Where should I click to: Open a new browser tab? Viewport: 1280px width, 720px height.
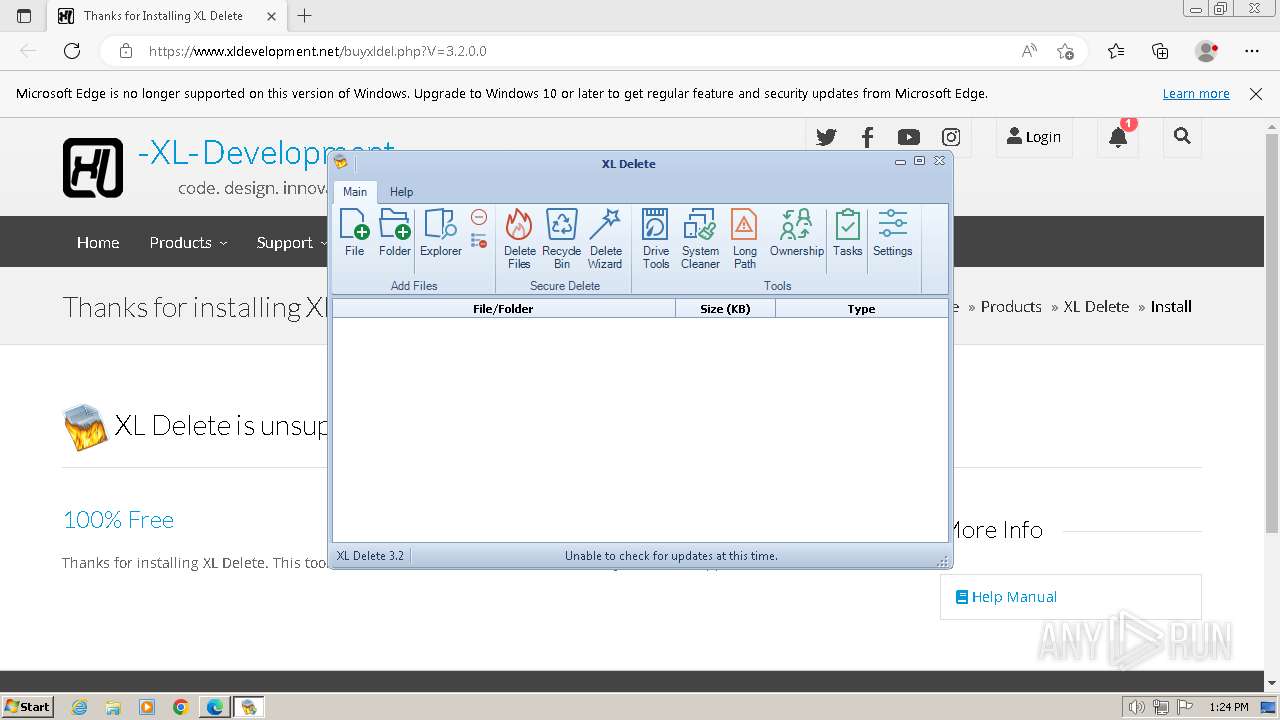pyautogui.click(x=305, y=16)
